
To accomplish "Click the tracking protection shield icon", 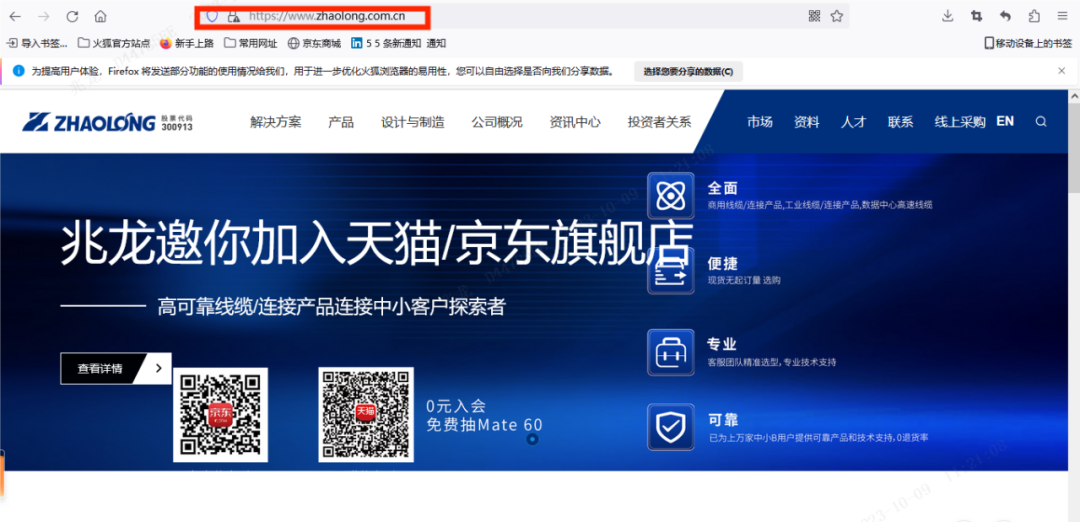I will [212, 16].
